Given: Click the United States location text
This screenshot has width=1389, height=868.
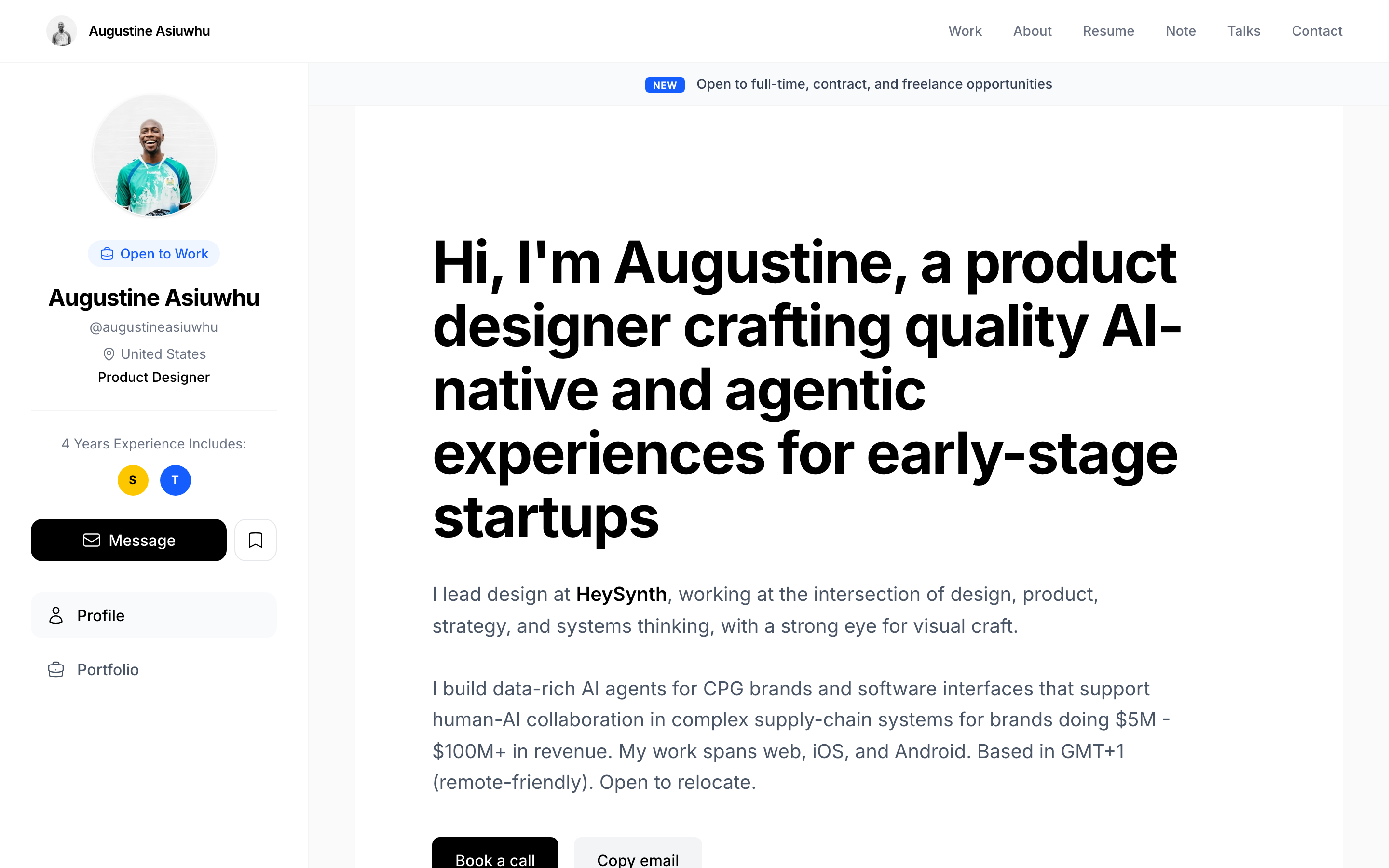Looking at the screenshot, I should tap(163, 354).
